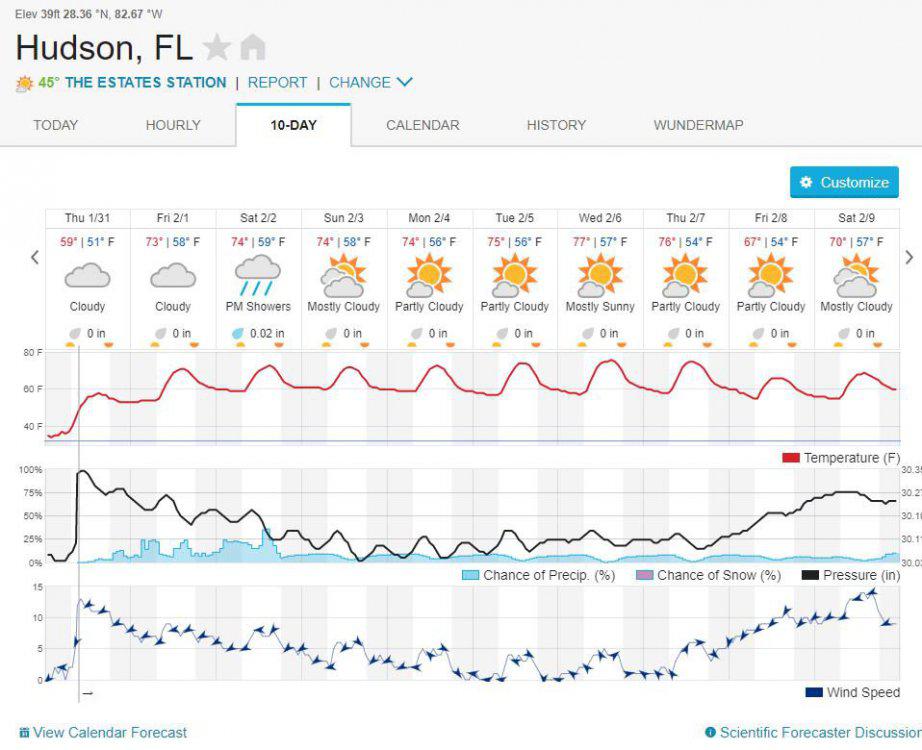
Task: Click the calendar icon beside View Calendar Forecast
Action: click(x=24, y=732)
